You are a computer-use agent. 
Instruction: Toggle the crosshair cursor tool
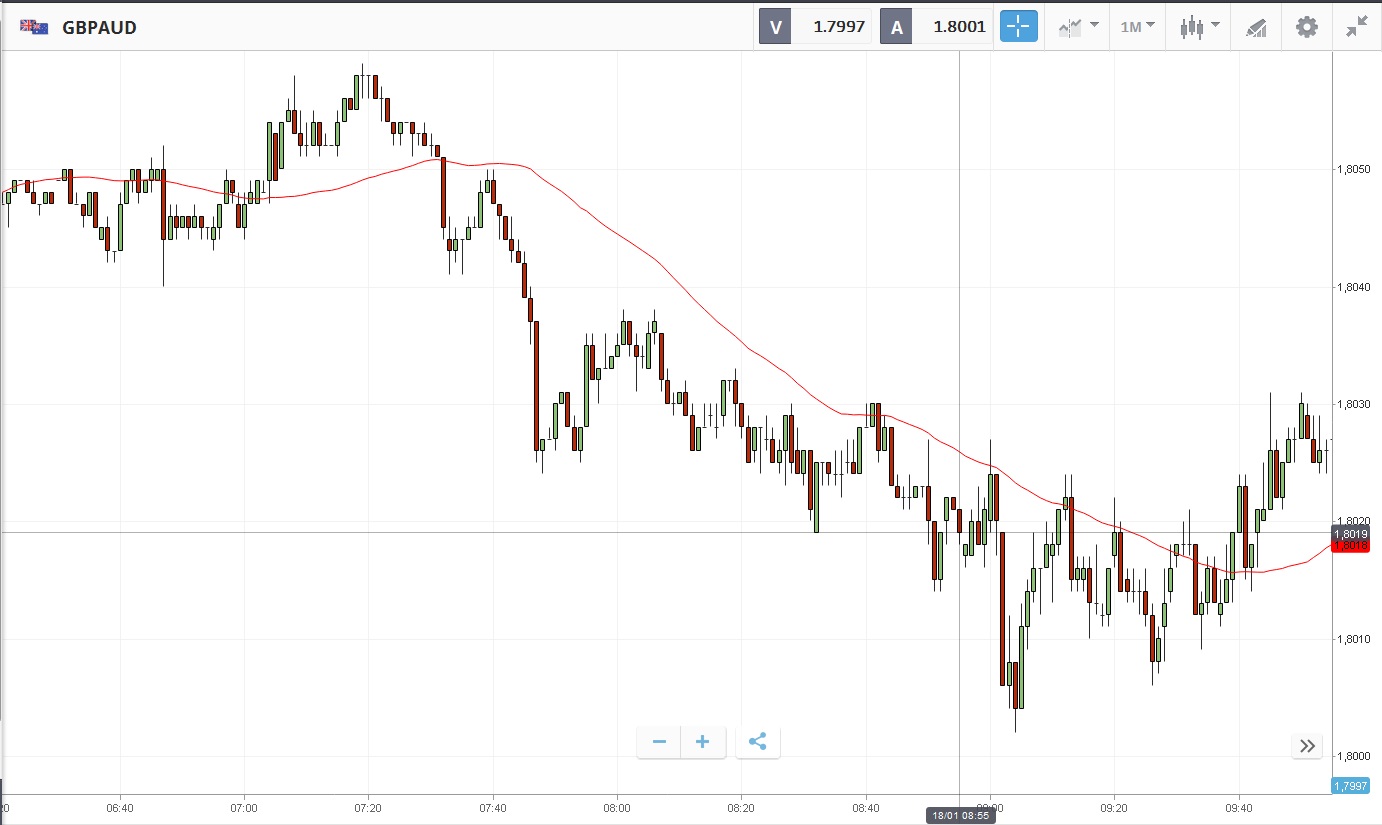(x=1019, y=27)
